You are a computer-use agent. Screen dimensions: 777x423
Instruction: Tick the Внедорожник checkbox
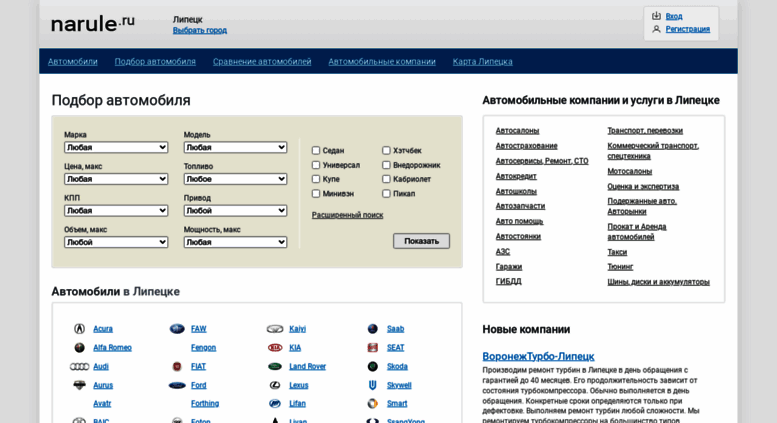pyautogui.click(x=386, y=165)
